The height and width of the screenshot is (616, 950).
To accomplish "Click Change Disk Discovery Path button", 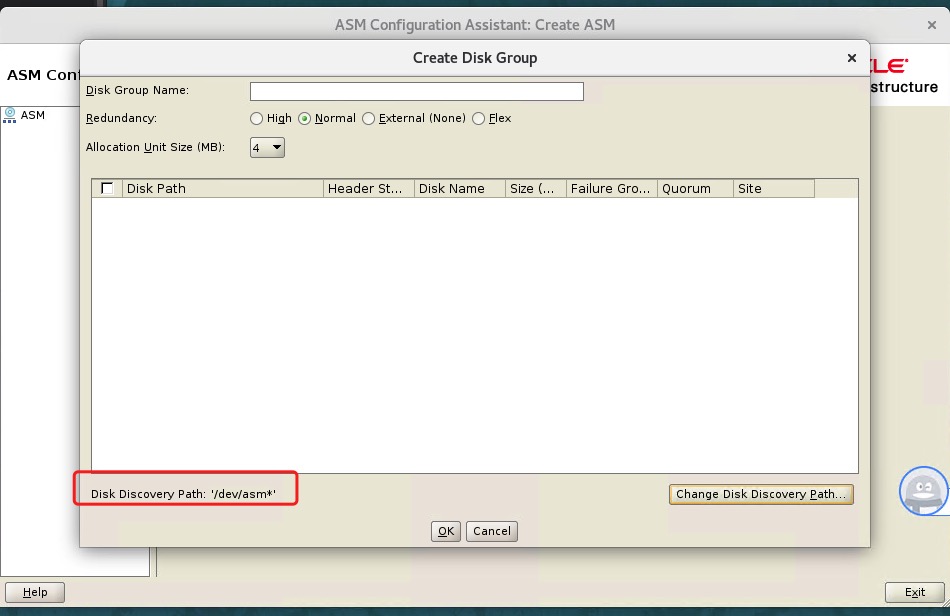I will pyautogui.click(x=761, y=494).
